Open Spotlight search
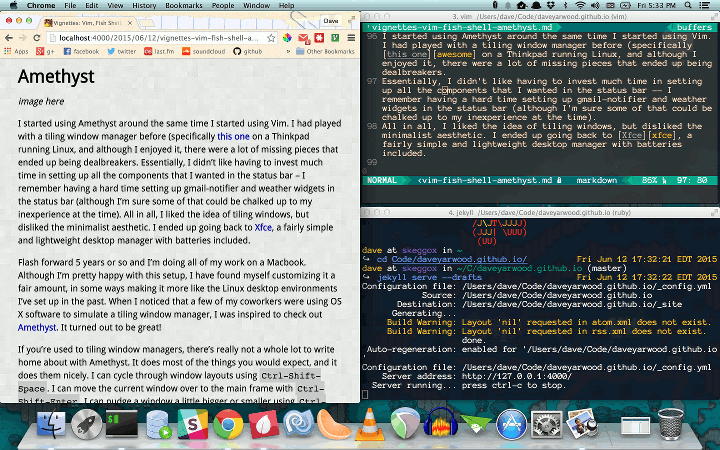This screenshot has width=720, height=450. pyautogui.click(x=688, y=6)
